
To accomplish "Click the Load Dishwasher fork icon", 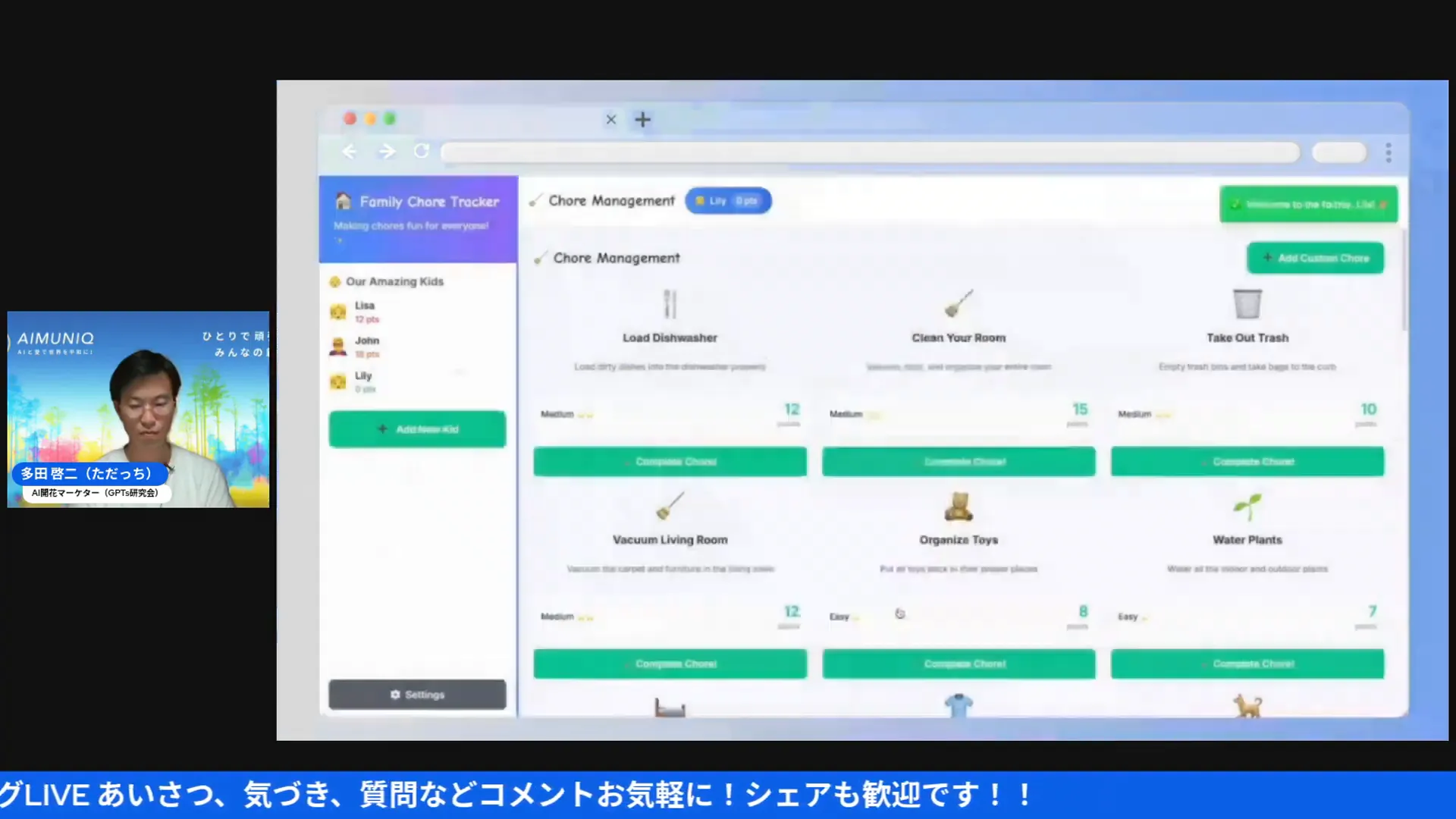I will [670, 304].
